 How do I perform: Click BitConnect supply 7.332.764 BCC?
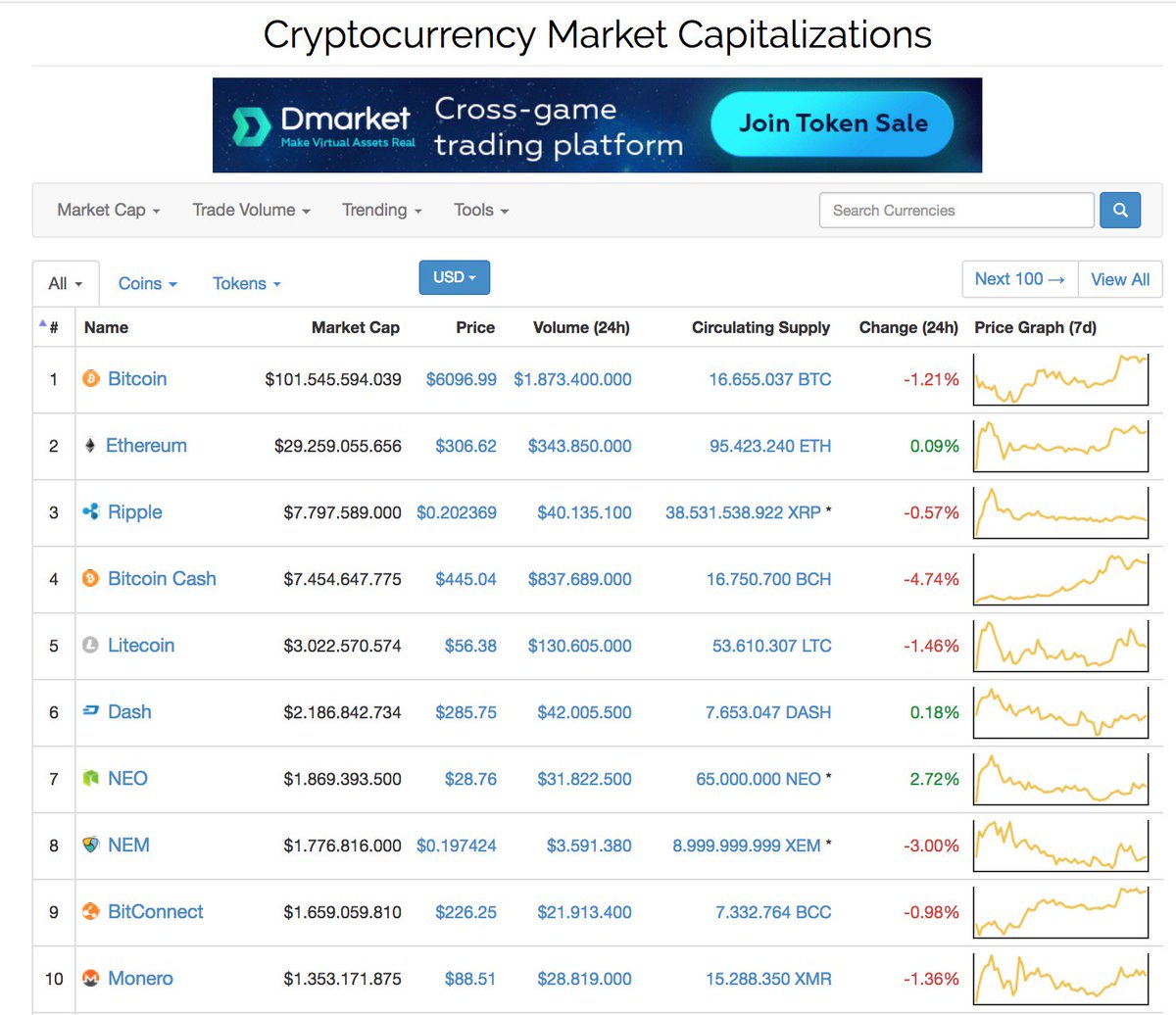(773, 912)
